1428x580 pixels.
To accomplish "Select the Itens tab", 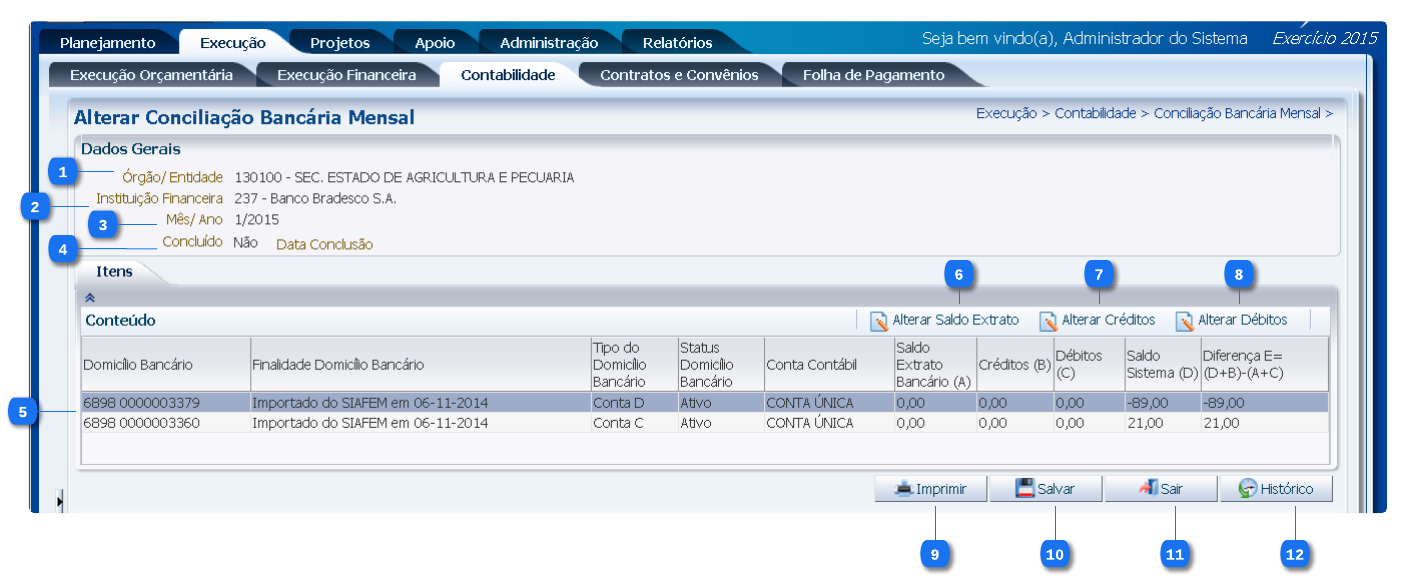I will pos(114,272).
